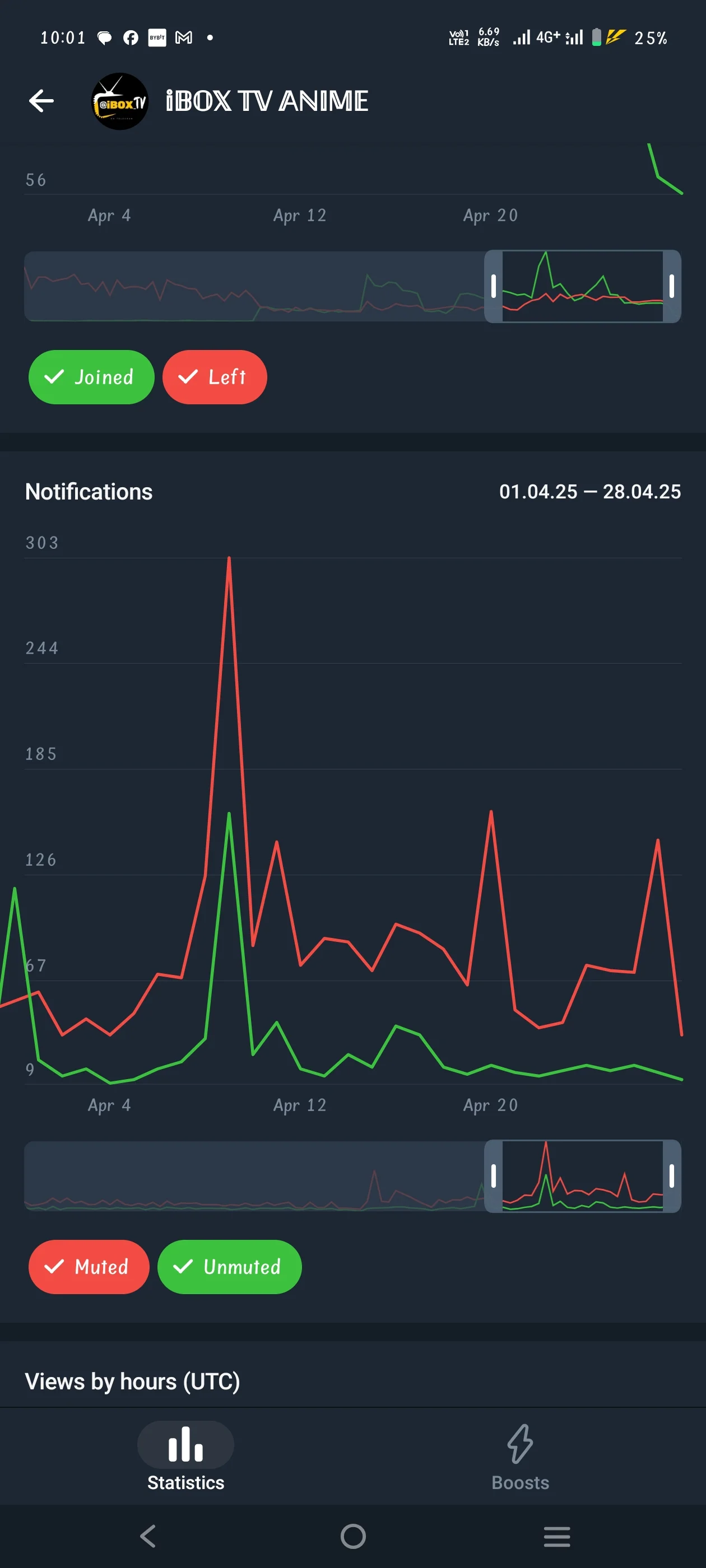Toggle the Joined series filter

point(91,377)
